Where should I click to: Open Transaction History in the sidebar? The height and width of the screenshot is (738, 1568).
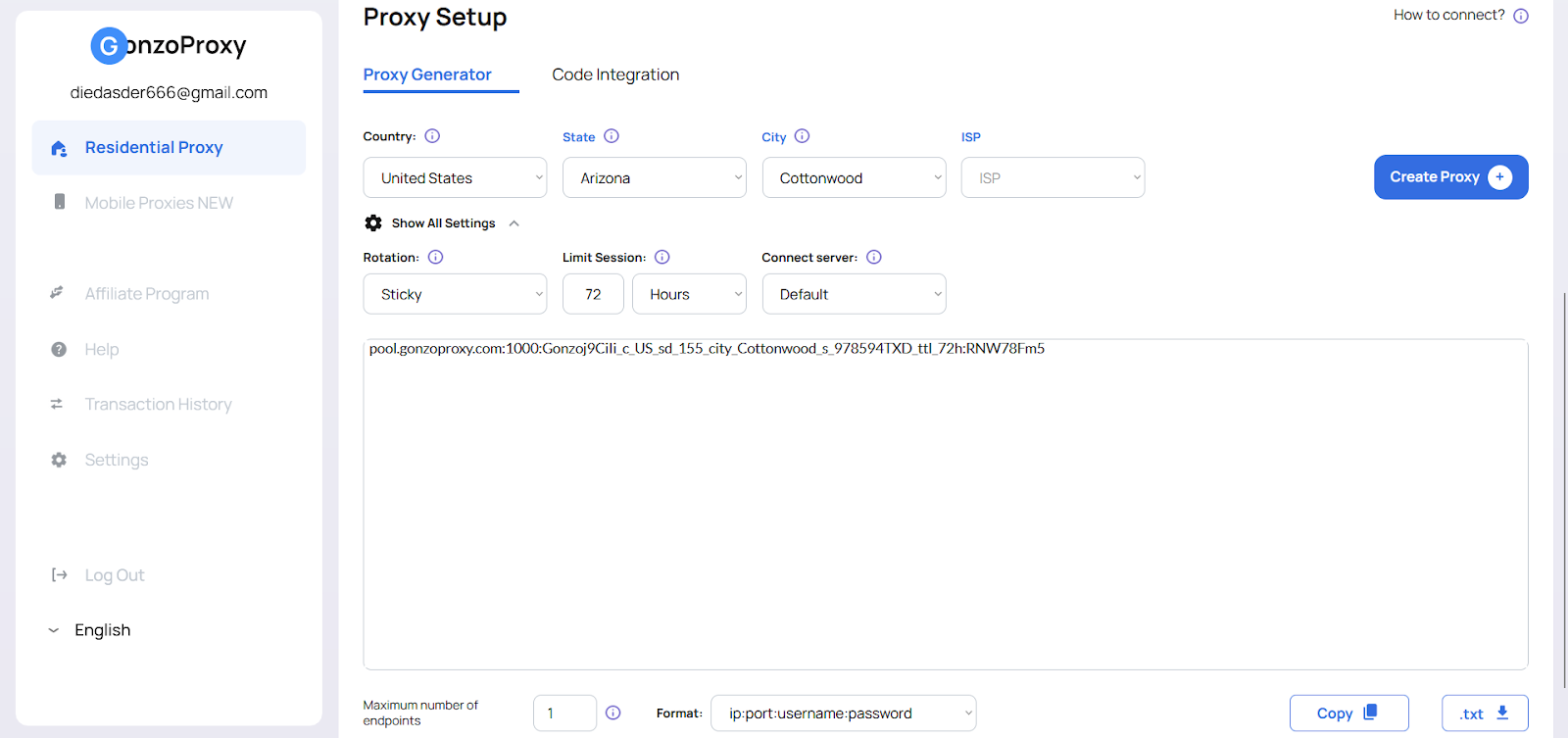click(x=158, y=404)
